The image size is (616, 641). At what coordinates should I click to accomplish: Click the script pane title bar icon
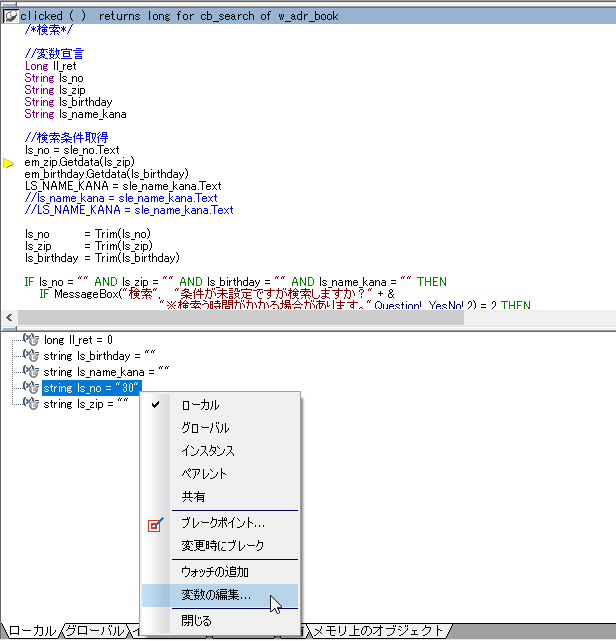click(x=11, y=17)
